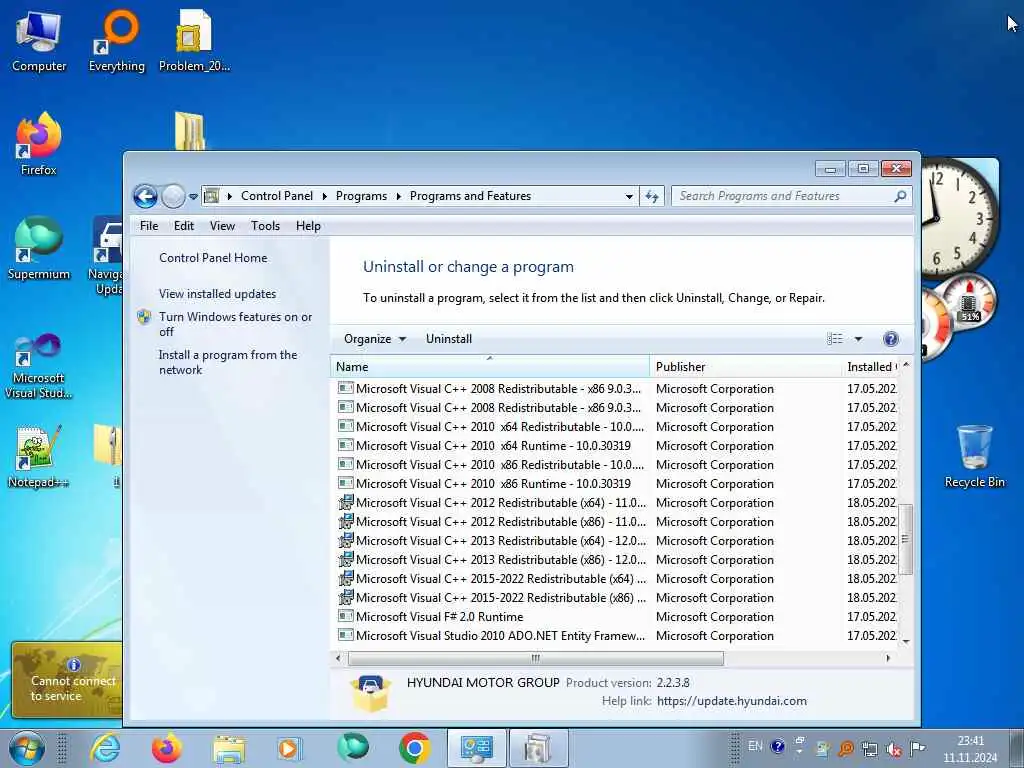Screen dimensions: 1024x768
Task: Switch to Control Panel taskbar button
Action: point(477,748)
